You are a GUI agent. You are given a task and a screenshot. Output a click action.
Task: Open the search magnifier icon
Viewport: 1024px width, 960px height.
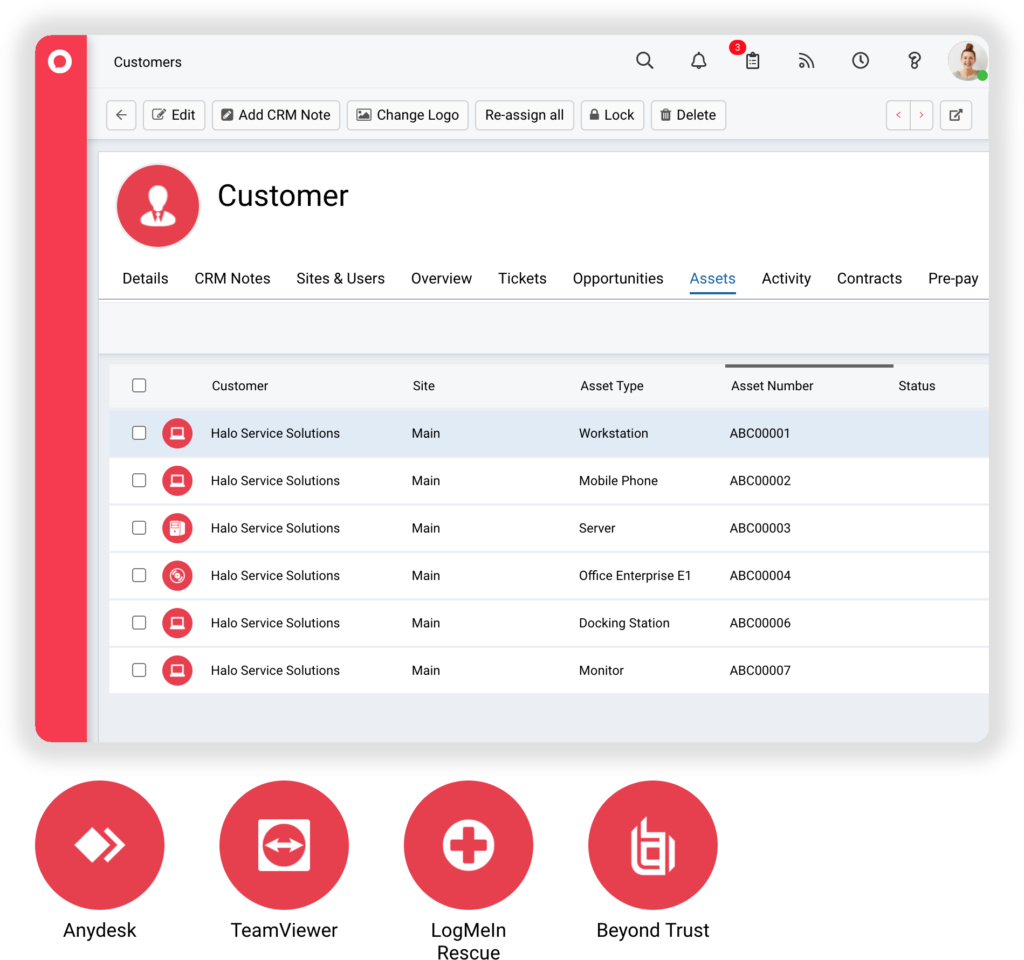pos(645,61)
